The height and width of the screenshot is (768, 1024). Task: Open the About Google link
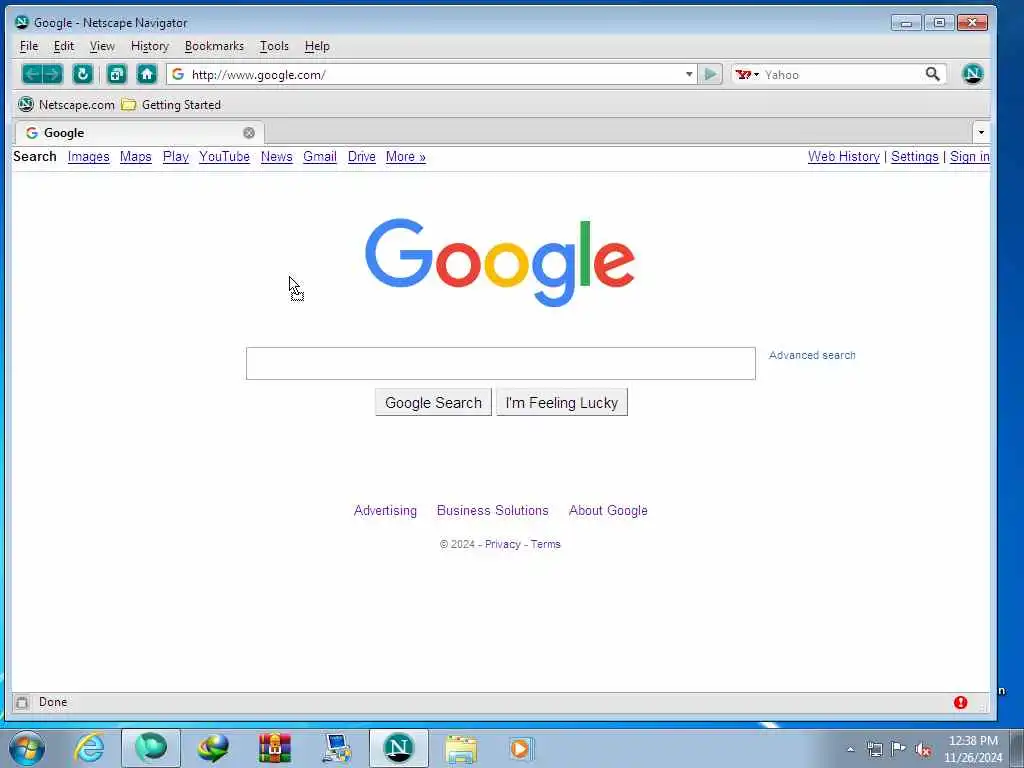point(608,511)
